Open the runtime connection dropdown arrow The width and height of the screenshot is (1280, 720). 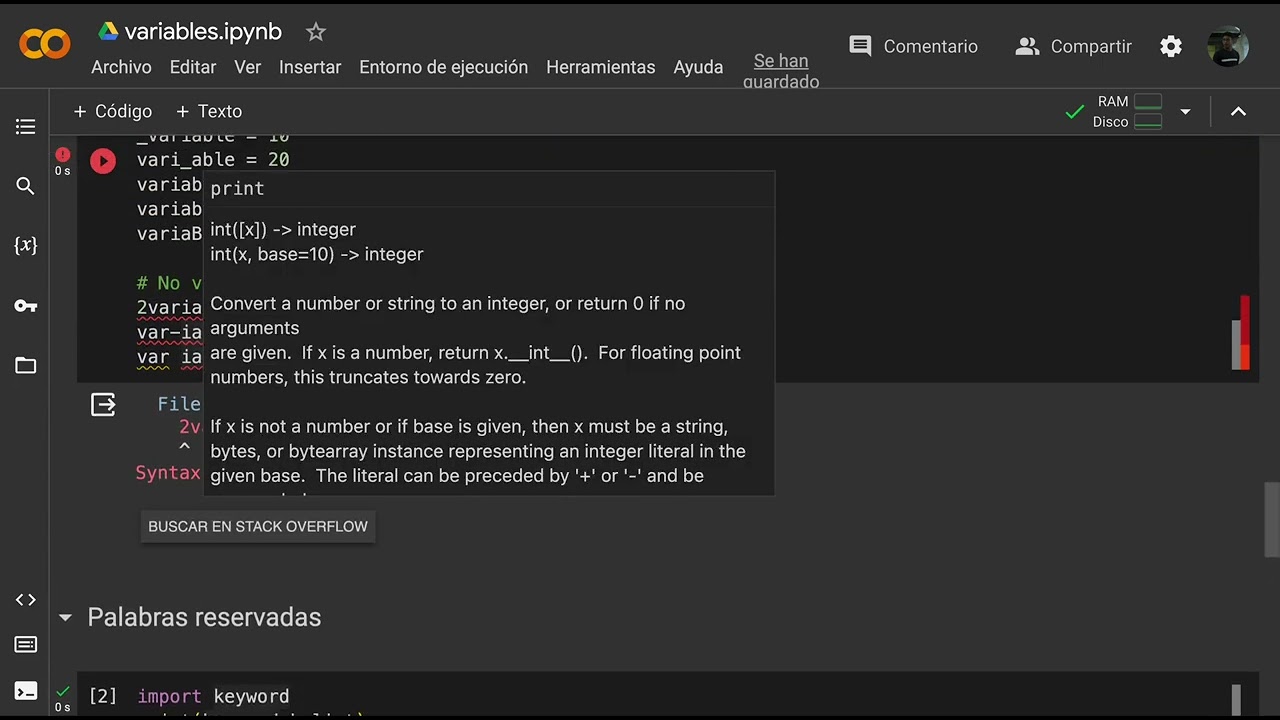[1185, 112]
